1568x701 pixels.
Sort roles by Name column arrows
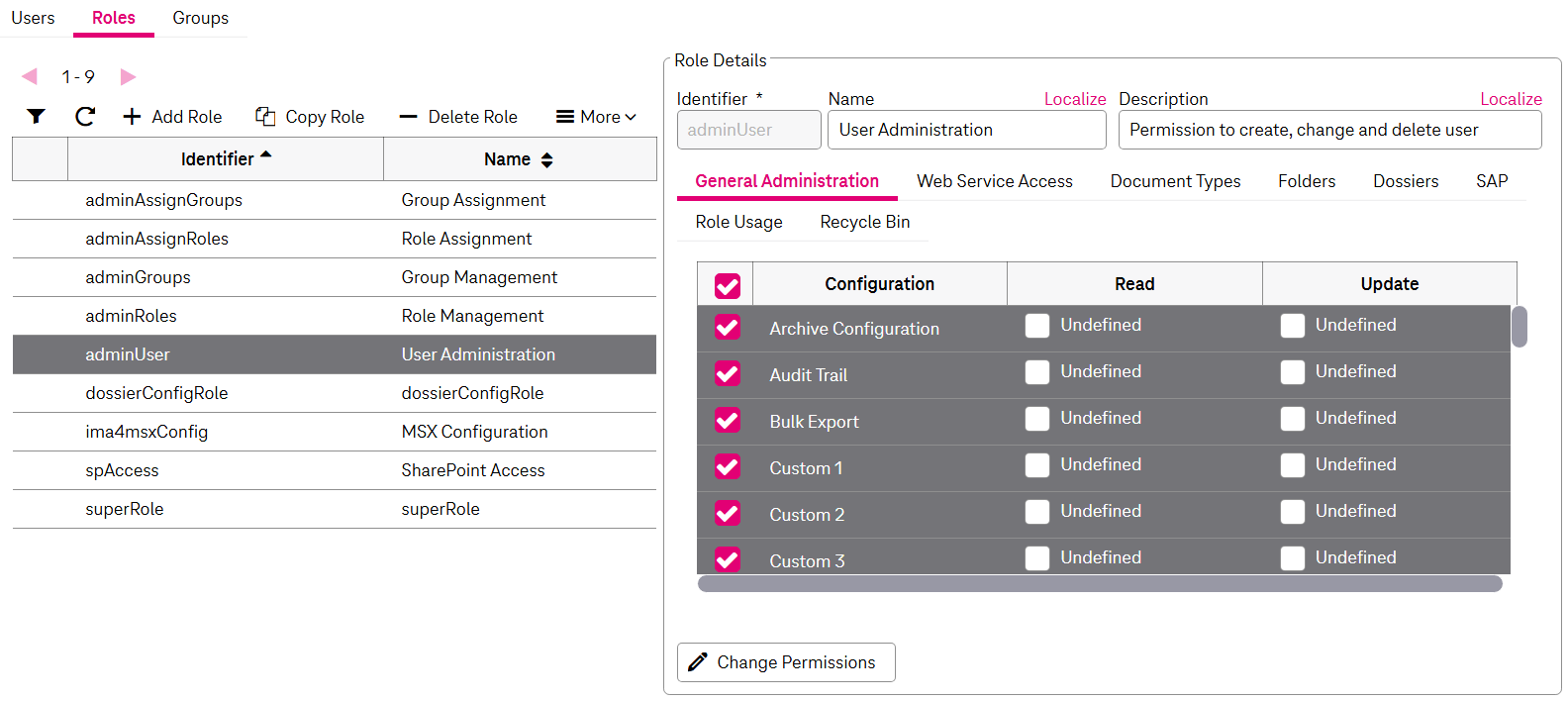pos(546,160)
